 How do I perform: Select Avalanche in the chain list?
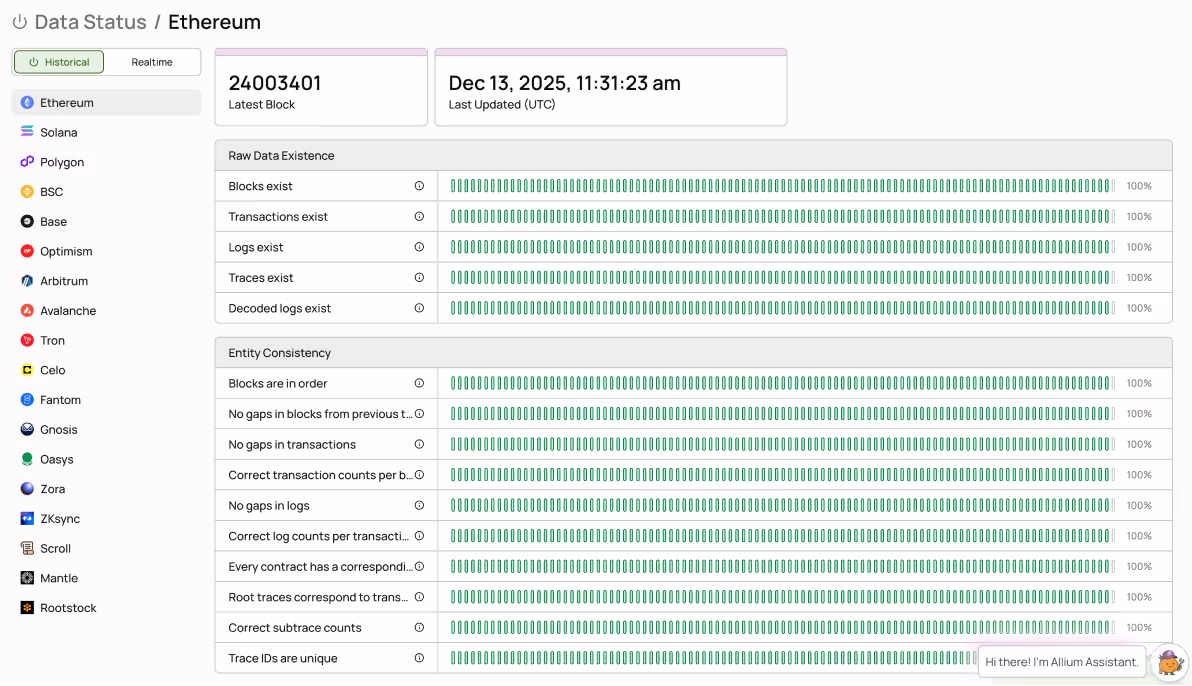coord(106,310)
